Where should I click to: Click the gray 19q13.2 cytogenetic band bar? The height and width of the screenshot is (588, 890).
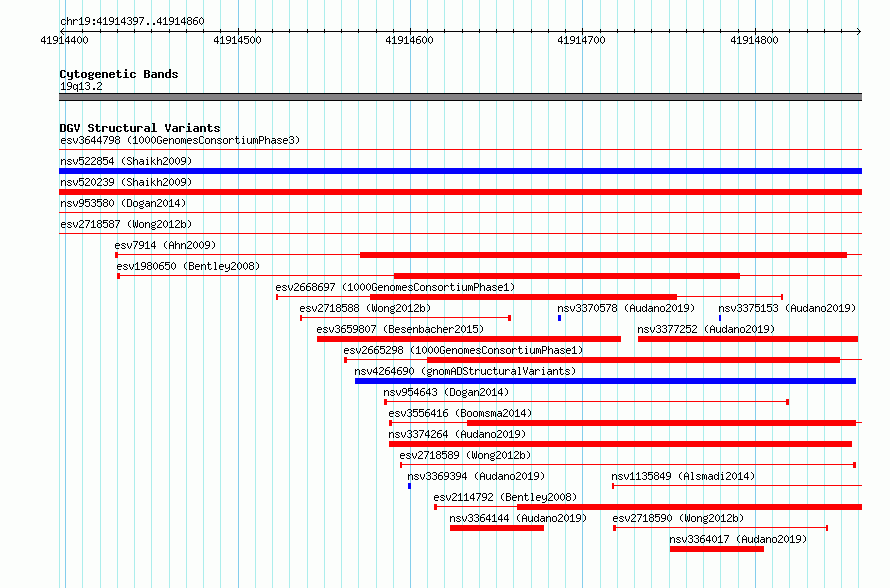pyautogui.click(x=460, y=97)
